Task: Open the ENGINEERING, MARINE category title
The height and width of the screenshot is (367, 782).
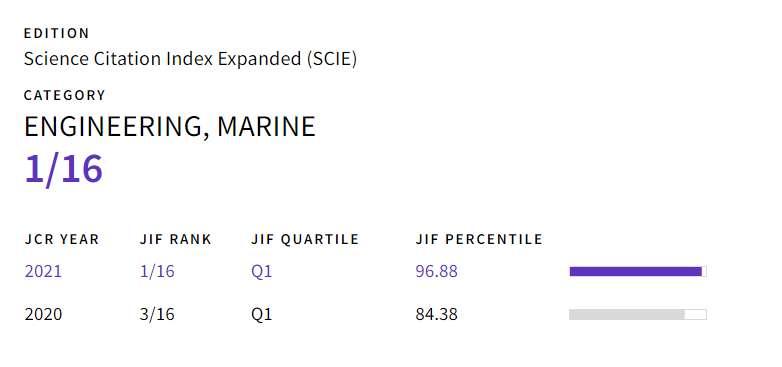Action: [x=170, y=127]
